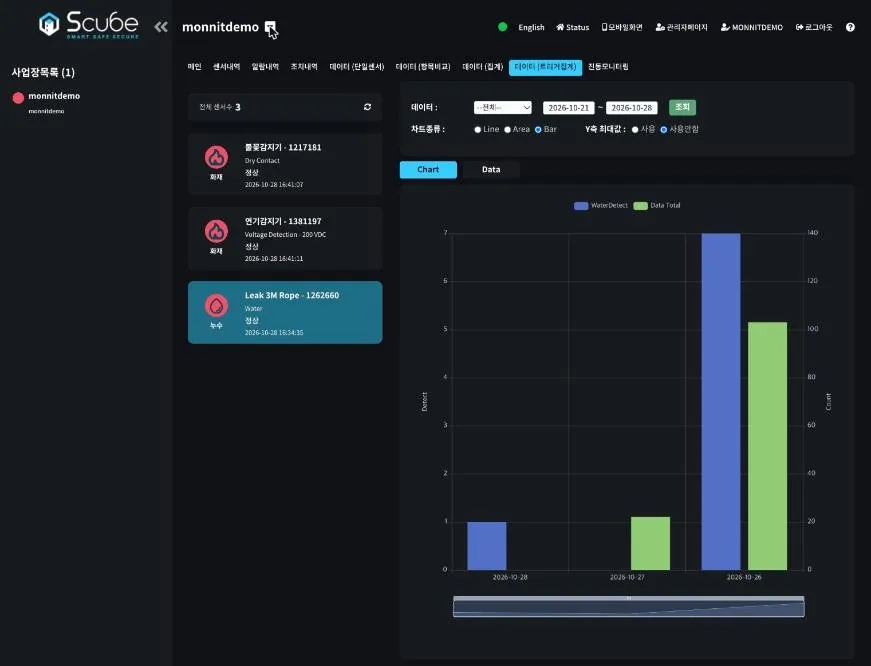Open the 조치내역 navigation tab

click(304, 67)
